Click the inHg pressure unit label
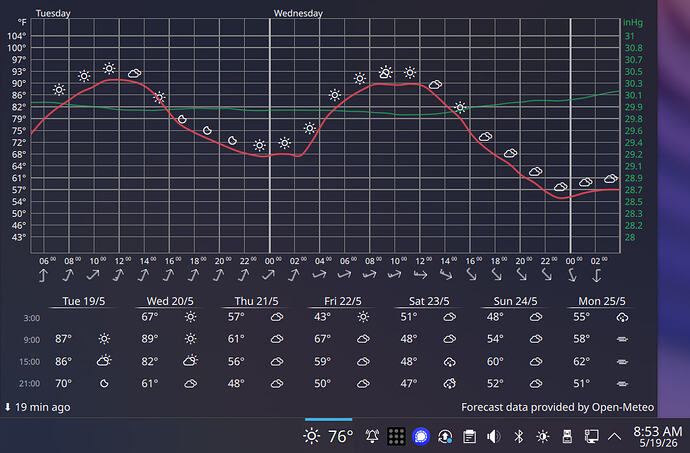This screenshot has width=690, height=453. tap(633, 22)
